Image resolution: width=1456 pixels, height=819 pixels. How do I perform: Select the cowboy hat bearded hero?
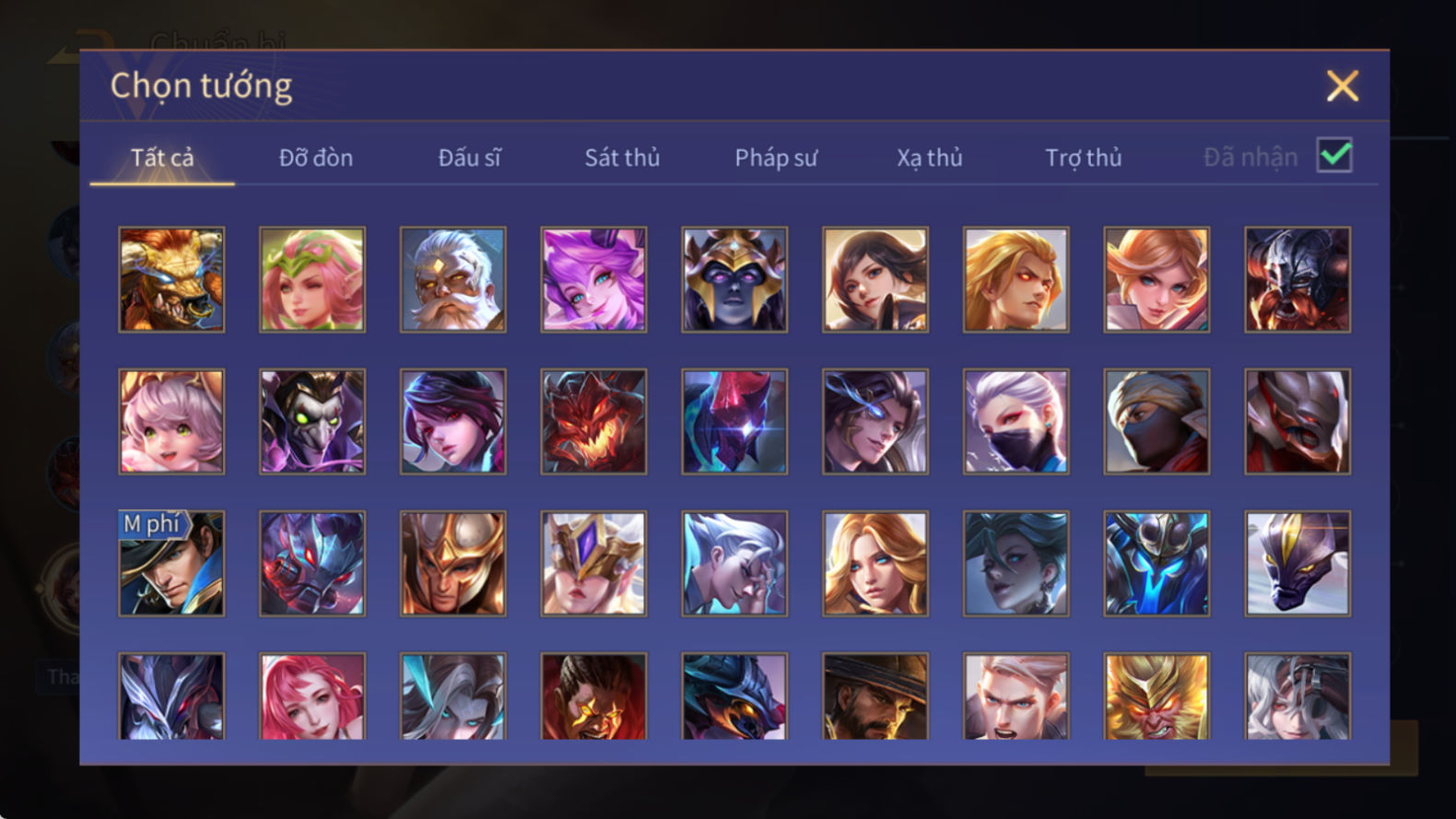(x=875, y=696)
